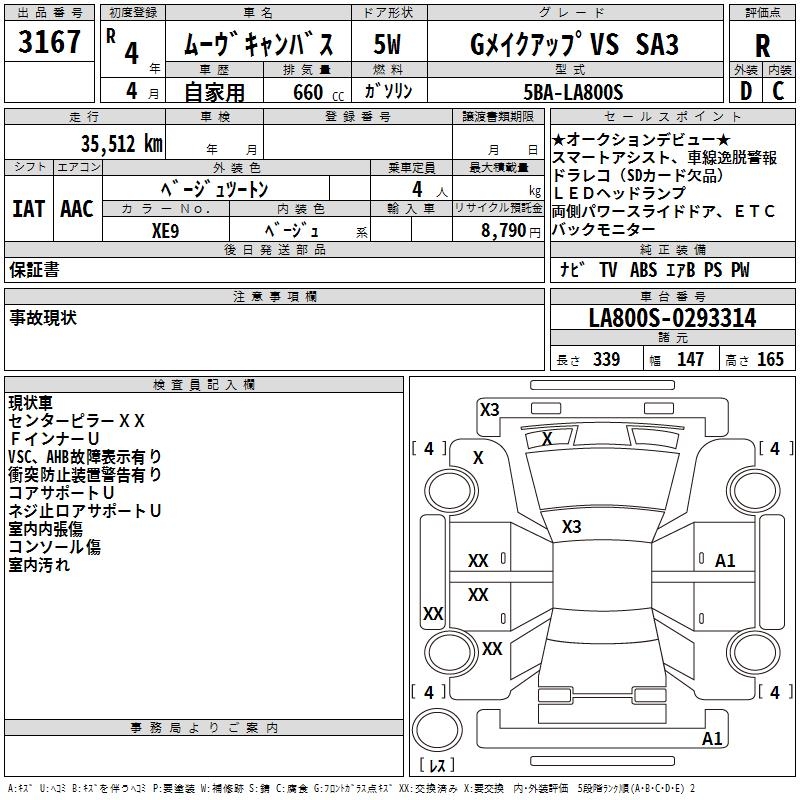800x800 pixels.
Task: Select grade GメイクアップVS SA3
Action: point(574,44)
